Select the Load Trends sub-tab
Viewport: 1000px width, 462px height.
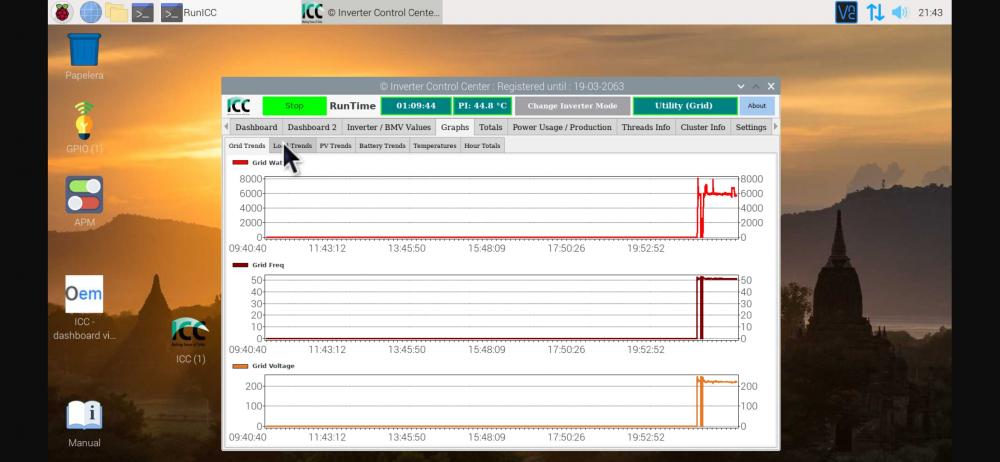(x=293, y=145)
